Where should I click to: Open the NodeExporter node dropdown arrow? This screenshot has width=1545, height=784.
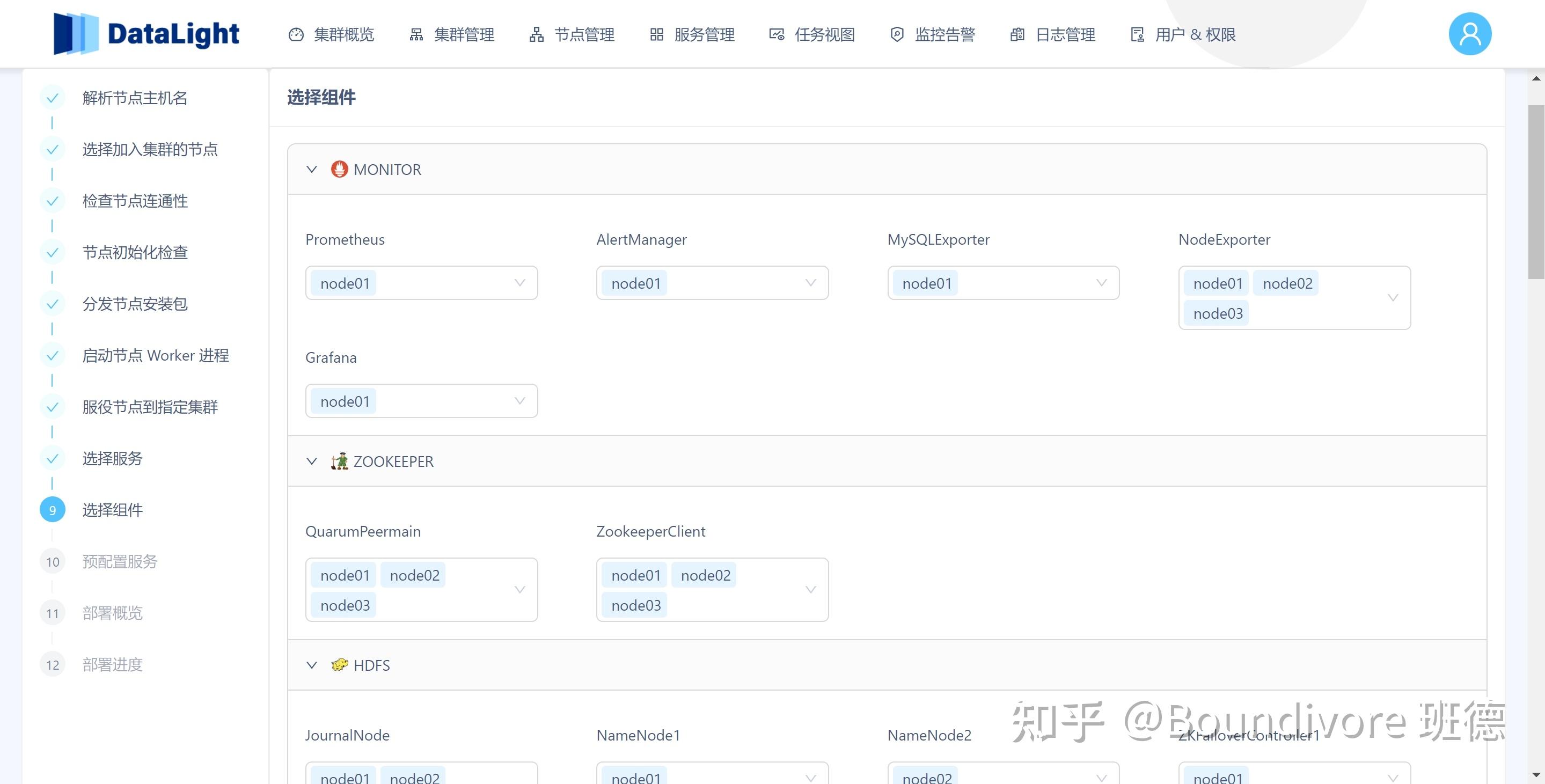(x=1393, y=297)
